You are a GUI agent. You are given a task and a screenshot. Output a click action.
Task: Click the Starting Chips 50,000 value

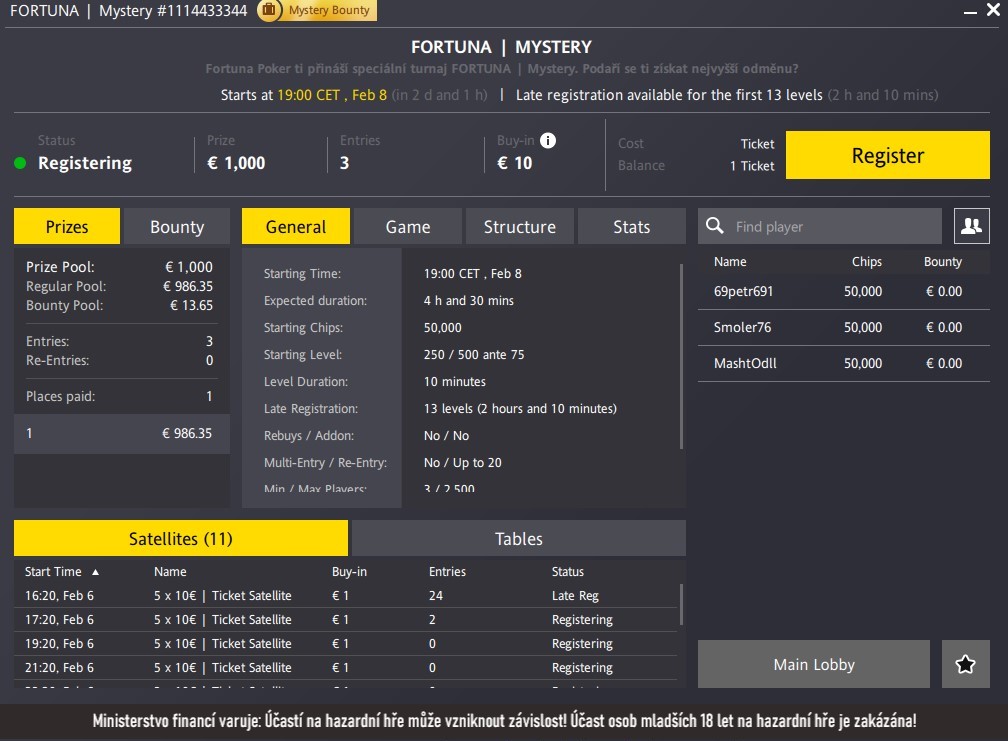click(442, 327)
